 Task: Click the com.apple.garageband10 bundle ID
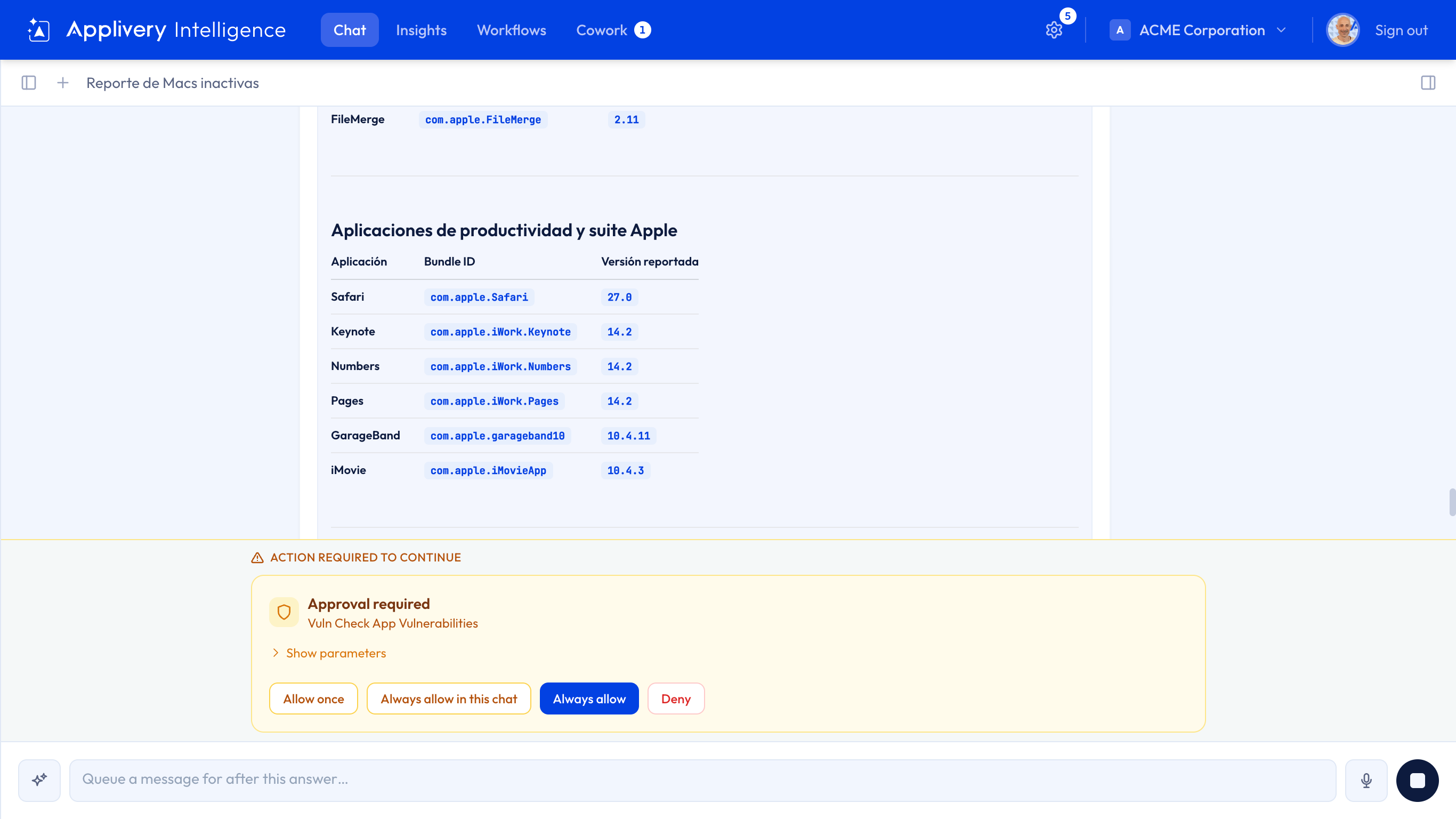point(497,436)
